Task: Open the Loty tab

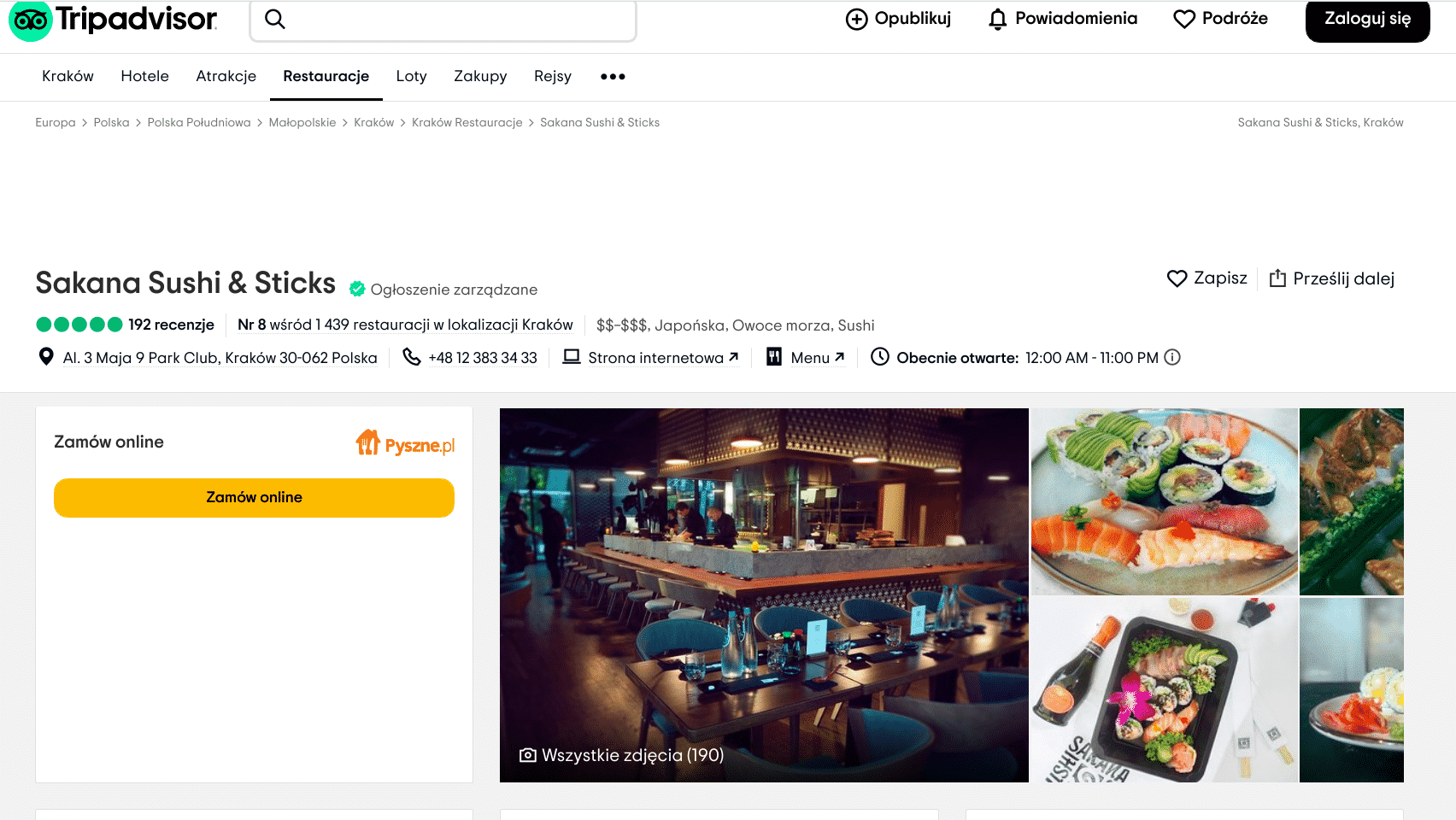Action: click(x=411, y=76)
